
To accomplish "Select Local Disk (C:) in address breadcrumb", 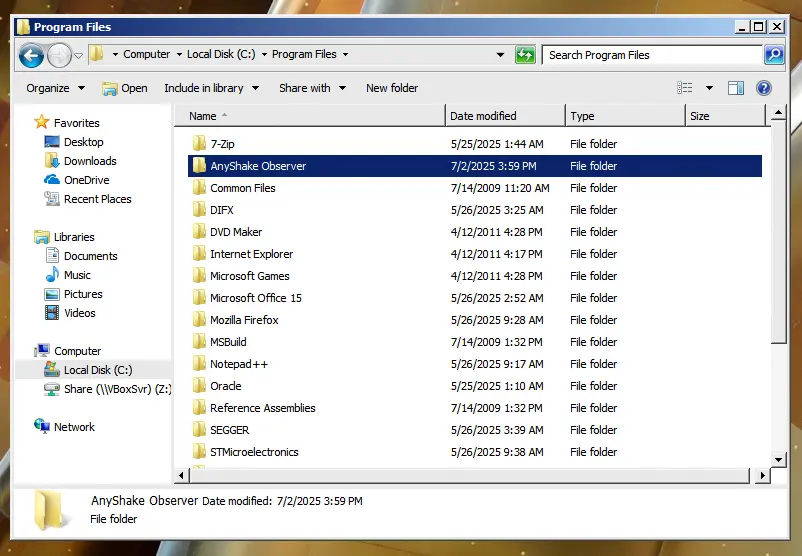I will pyautogui.click(x=221, y=54).
